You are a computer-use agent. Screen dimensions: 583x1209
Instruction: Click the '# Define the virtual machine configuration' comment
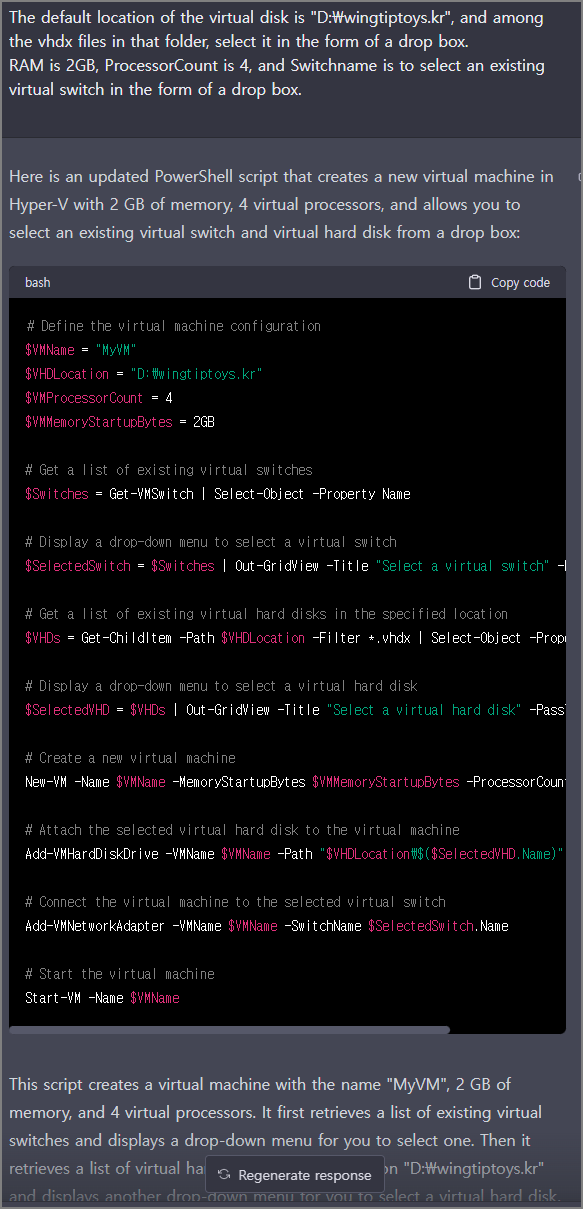point(174,326)
